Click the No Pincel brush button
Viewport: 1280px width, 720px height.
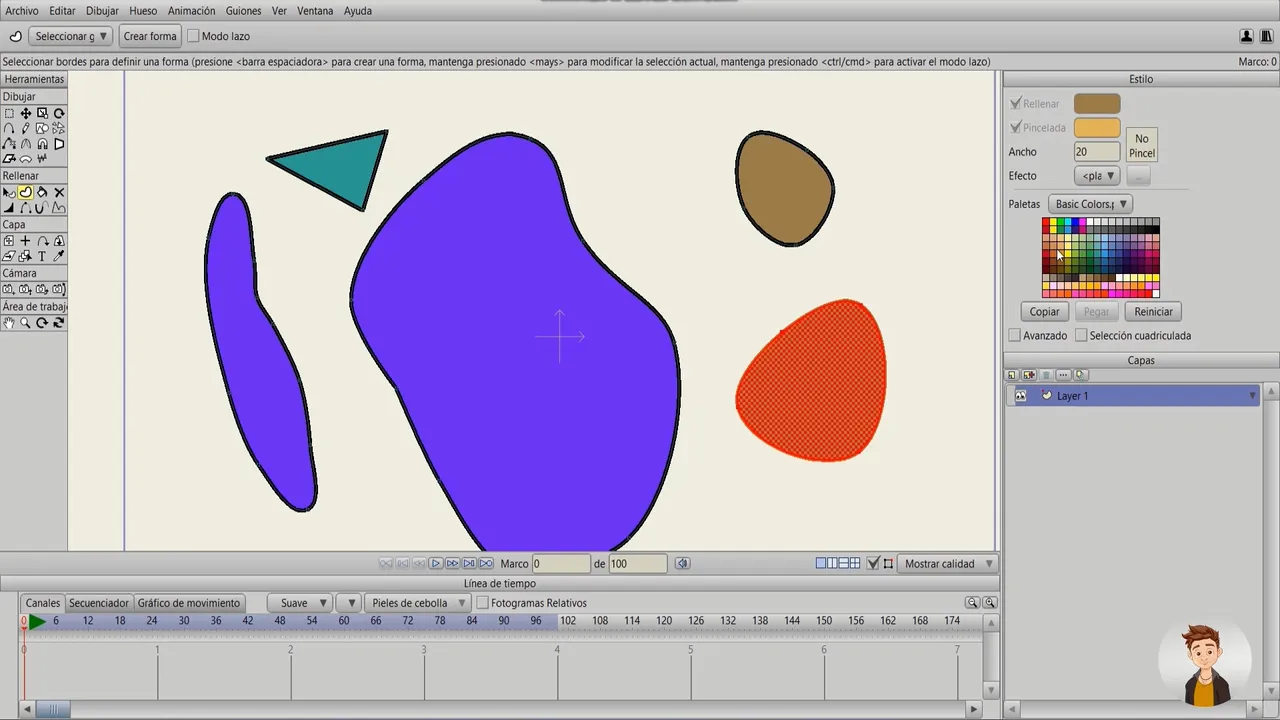tap(1141, 146)
